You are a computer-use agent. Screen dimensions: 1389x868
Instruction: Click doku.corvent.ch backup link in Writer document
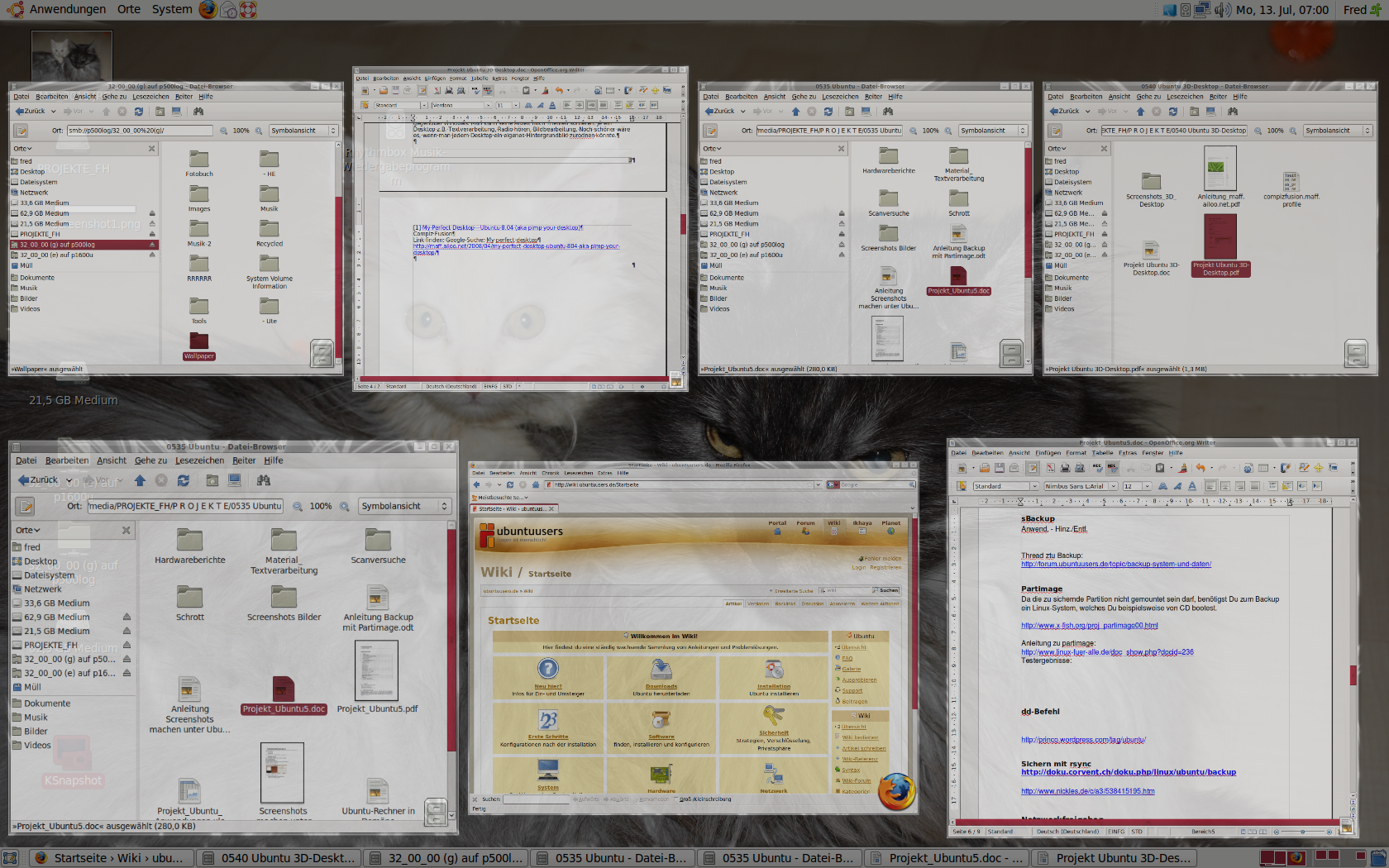pos(1128,772)
